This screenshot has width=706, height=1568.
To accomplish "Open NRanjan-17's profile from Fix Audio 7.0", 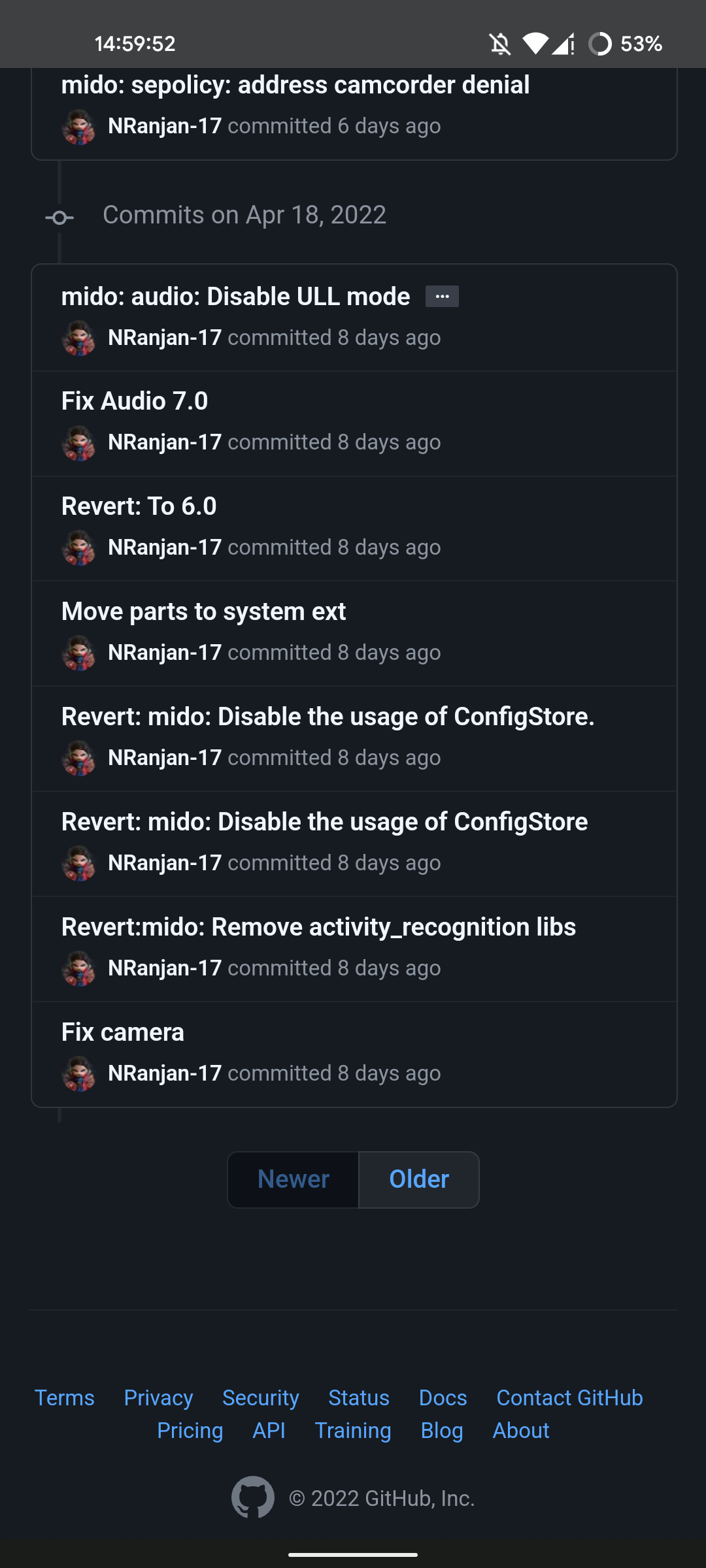I will pos(165,444).
